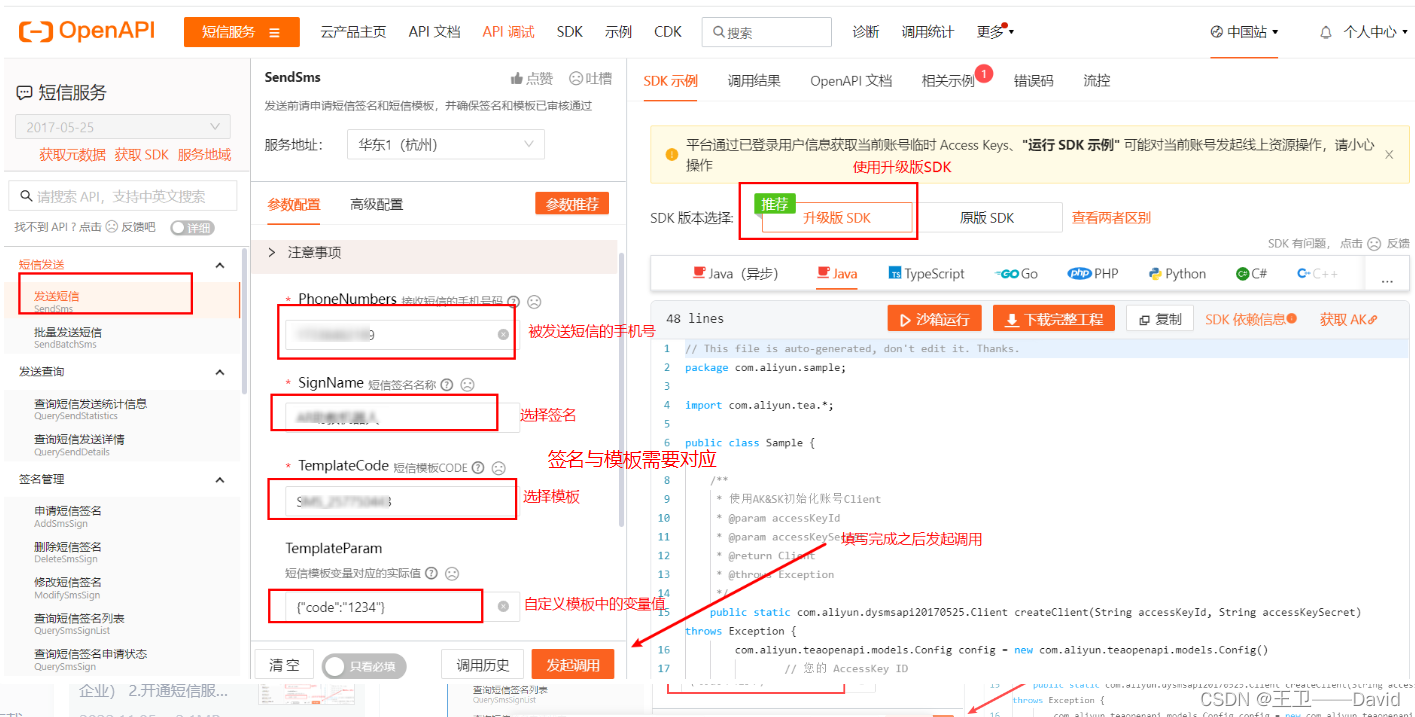The height and width of the screenshot is (717, 1415).
Task: Click the 获取元数据 link
Action: (x=72, y=155)
